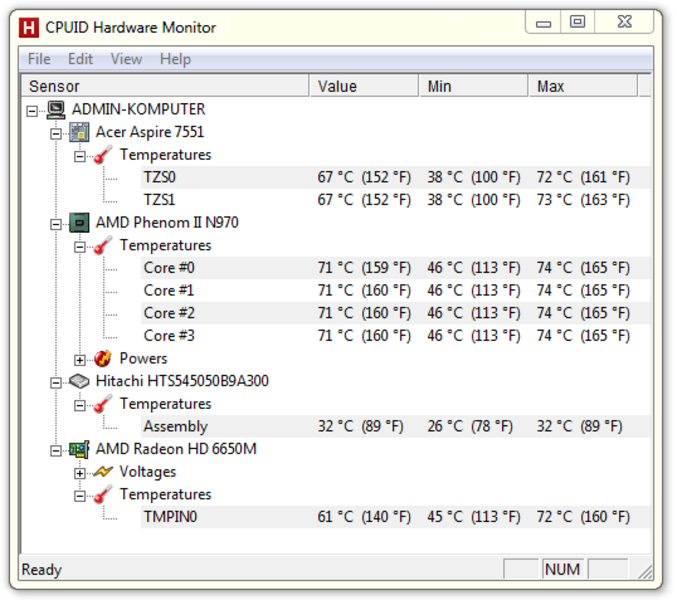Collapse the AMD Radeon HD 6650M node

click(56, 451)
